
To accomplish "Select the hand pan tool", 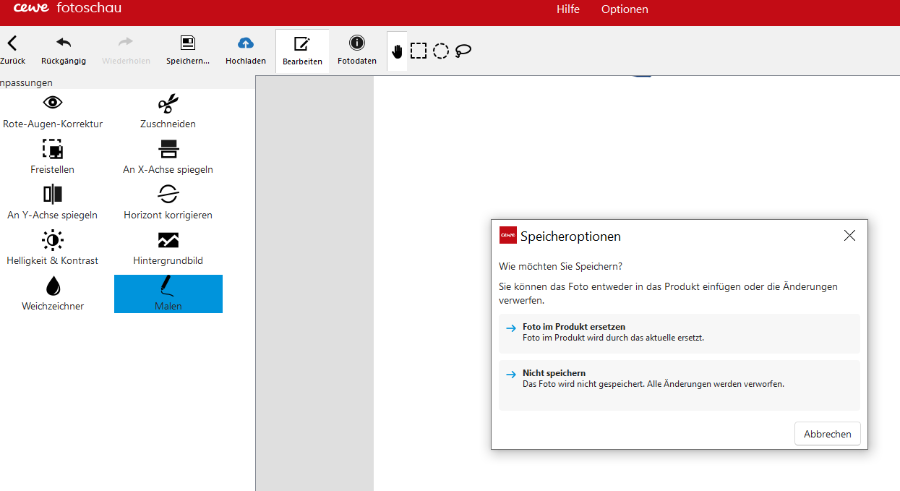I will (x=397, y=51).
